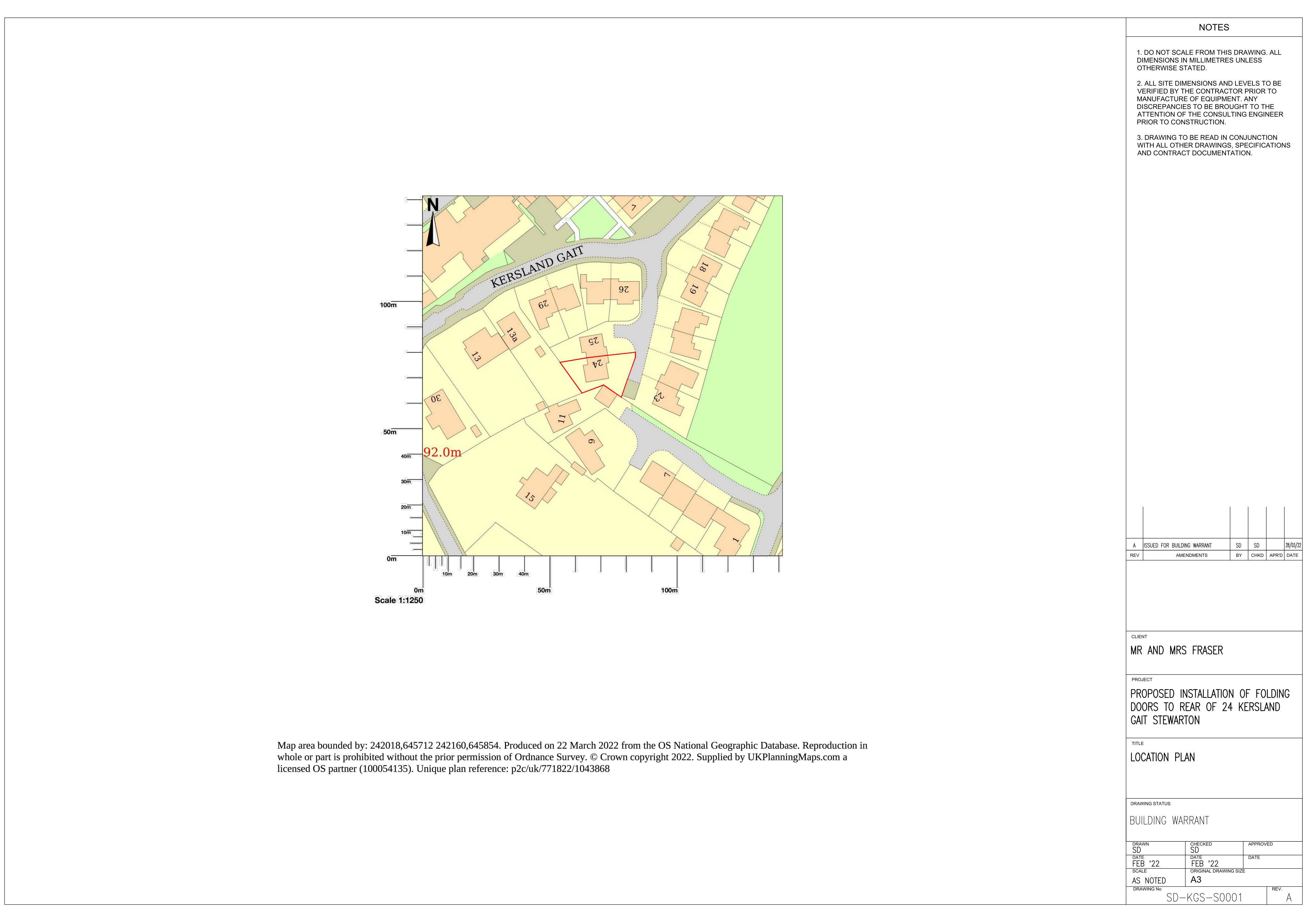The width and height of the screenshot is (1307, 924).
Task: Click the A3 original drawing size
Action: click(1195, 880)
